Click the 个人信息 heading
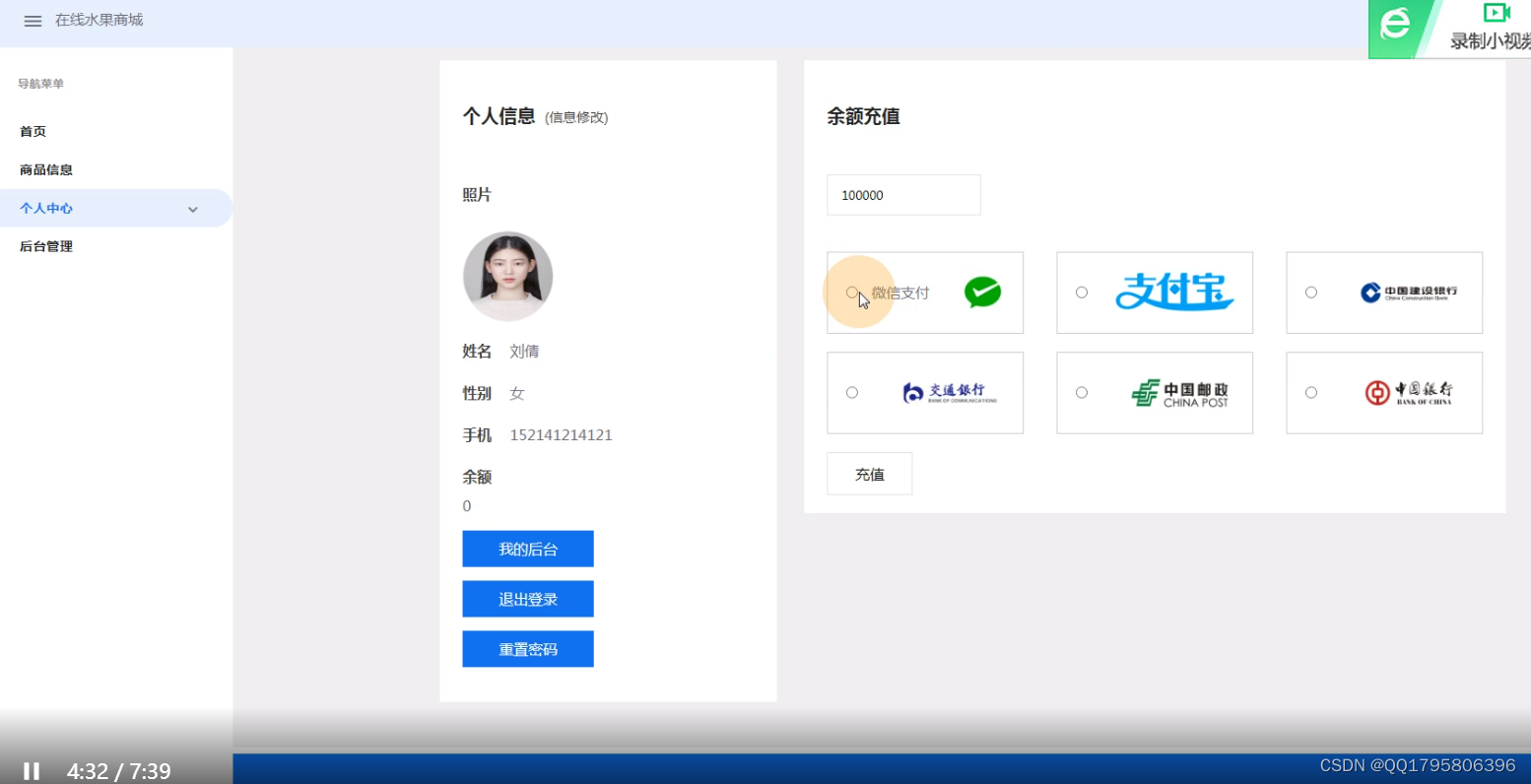This screenshot has width=1531, height=784. pyautogui.click(x=499, y=116)
